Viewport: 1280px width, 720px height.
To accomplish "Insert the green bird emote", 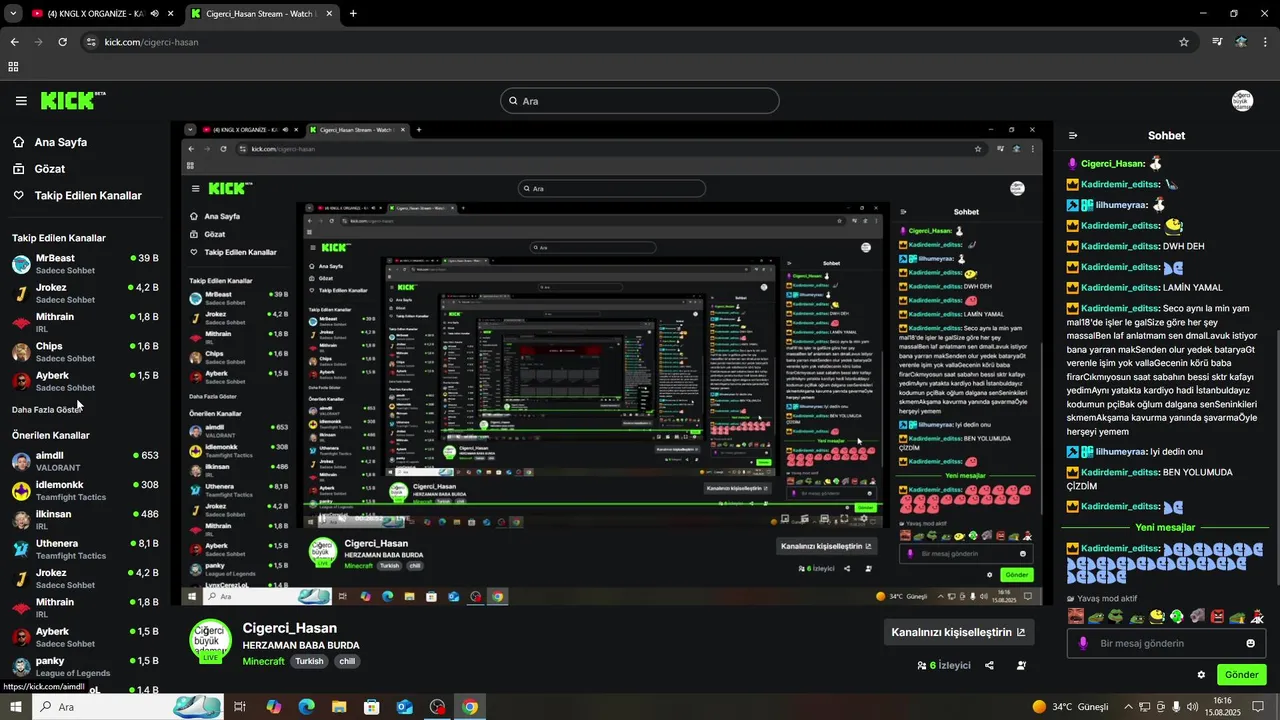I will point(1176,616).
